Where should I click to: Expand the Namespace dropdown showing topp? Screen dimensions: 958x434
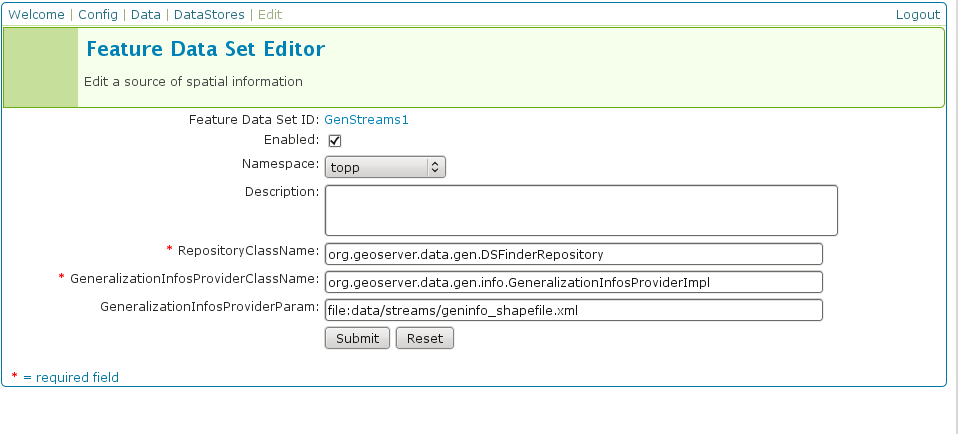(385, 167)
